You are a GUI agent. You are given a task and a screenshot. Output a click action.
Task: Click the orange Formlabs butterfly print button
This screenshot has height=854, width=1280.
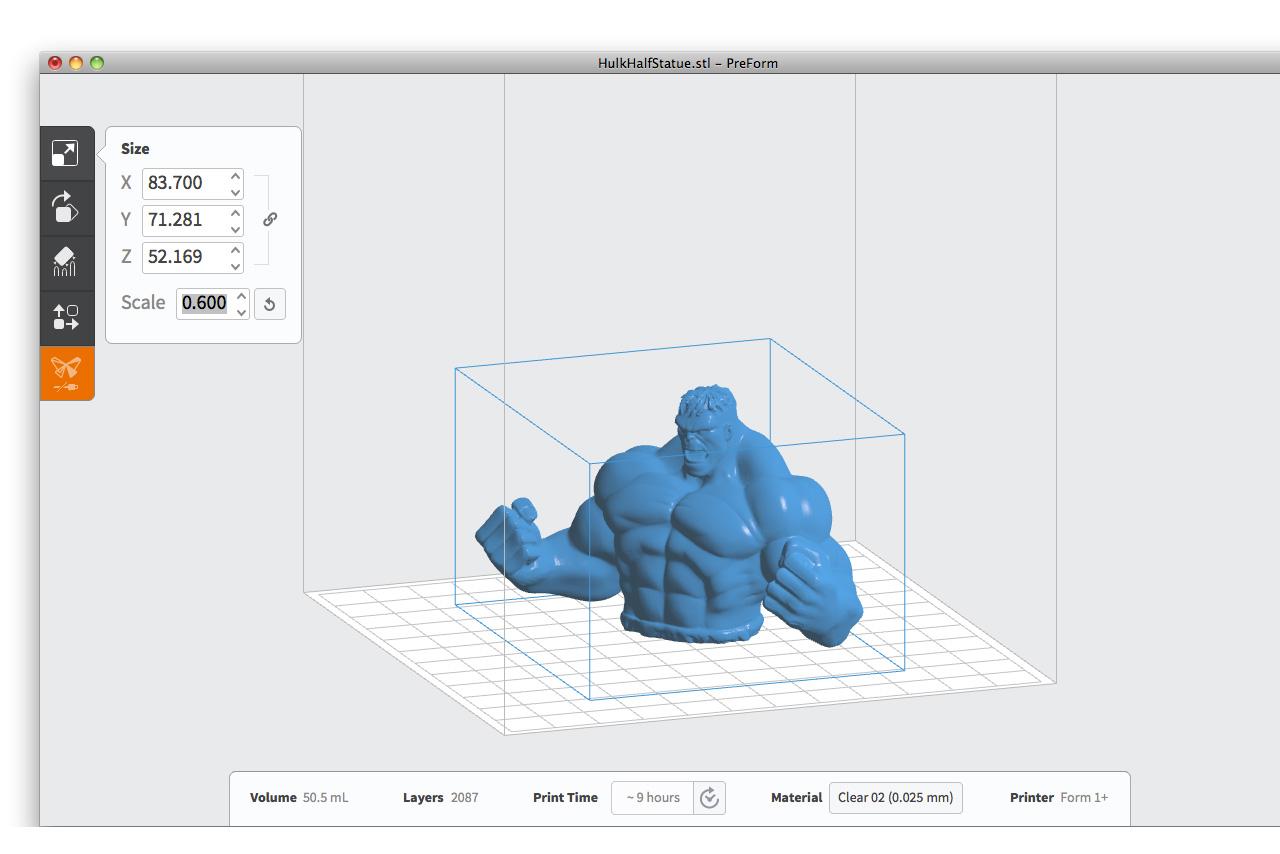[x=66, y=373]
